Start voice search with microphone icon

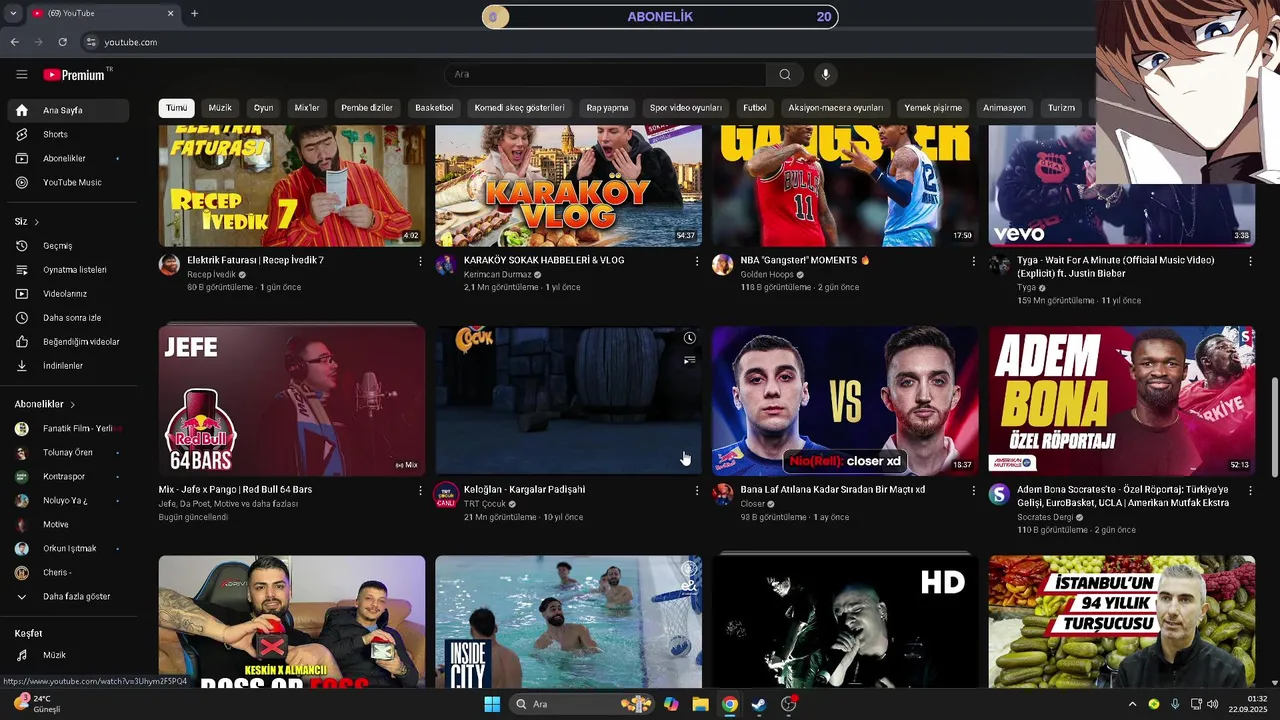[x=825, y=74]
